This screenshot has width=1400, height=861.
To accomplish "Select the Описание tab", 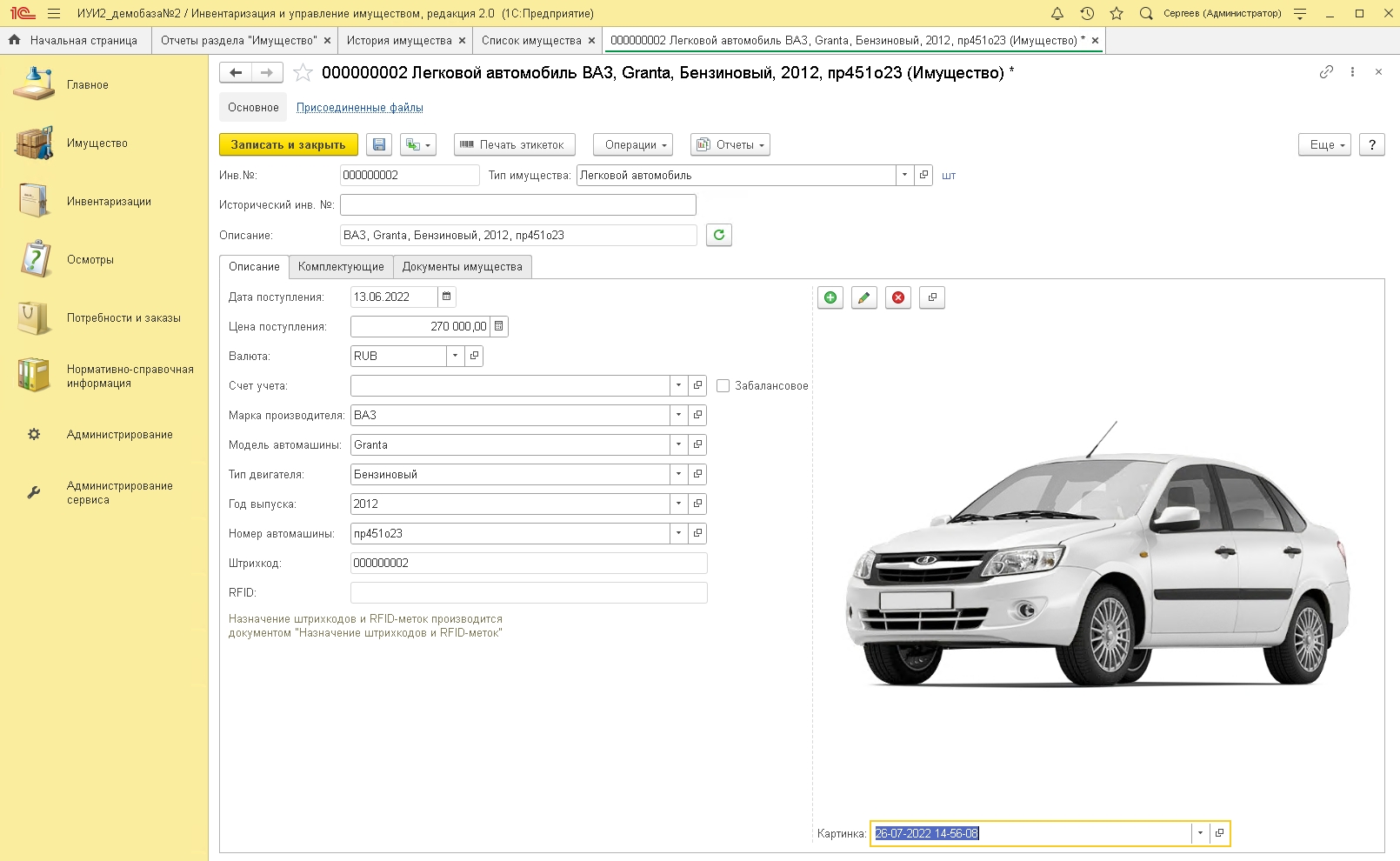I will click(x=254, y=267).
